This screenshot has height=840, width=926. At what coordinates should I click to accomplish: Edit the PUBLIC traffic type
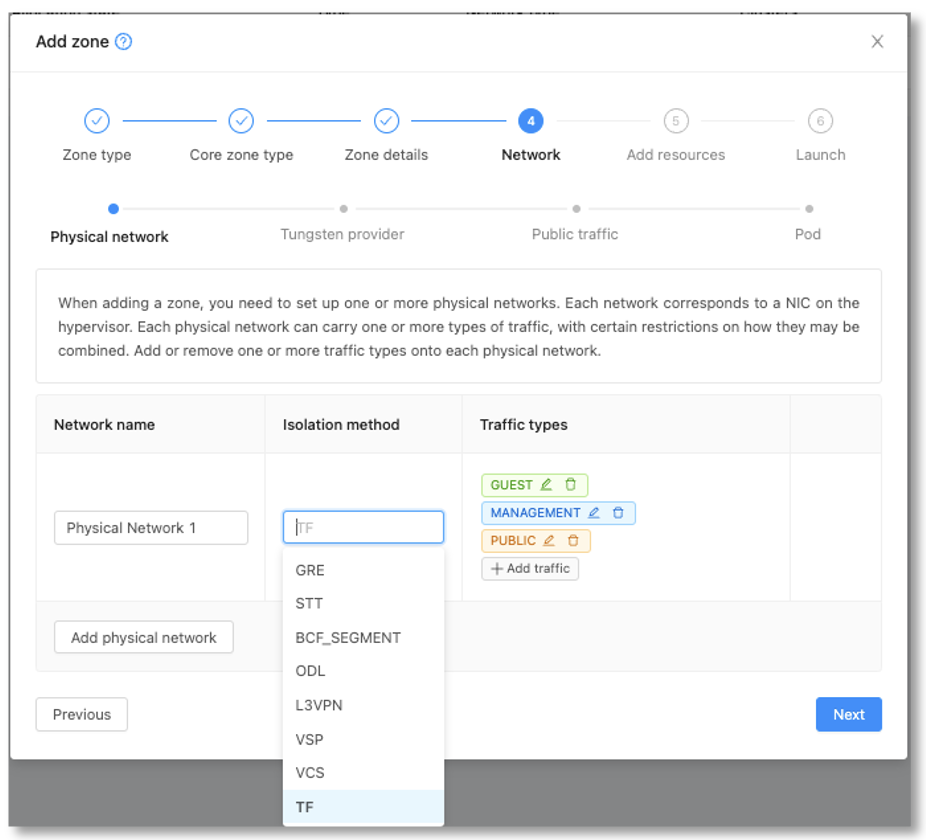549,540
